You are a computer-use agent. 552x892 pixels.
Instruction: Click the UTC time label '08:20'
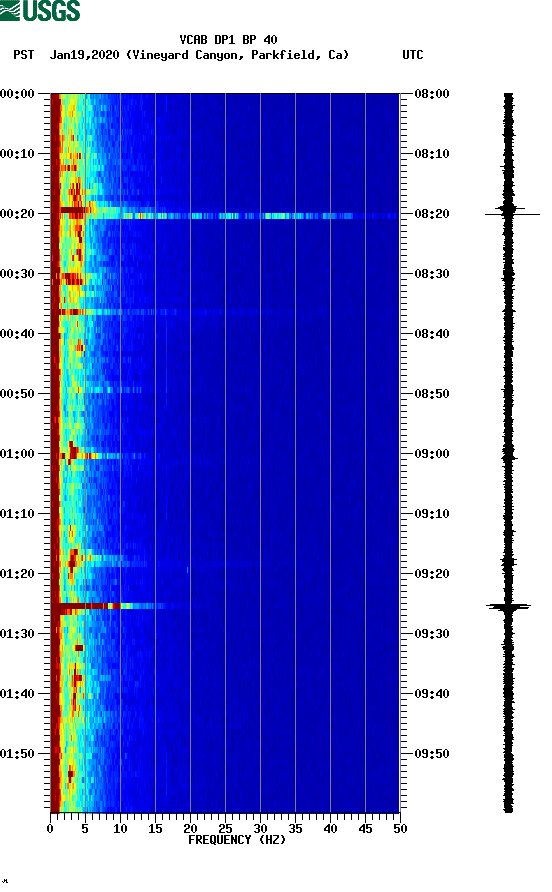(x=432, y=214)
